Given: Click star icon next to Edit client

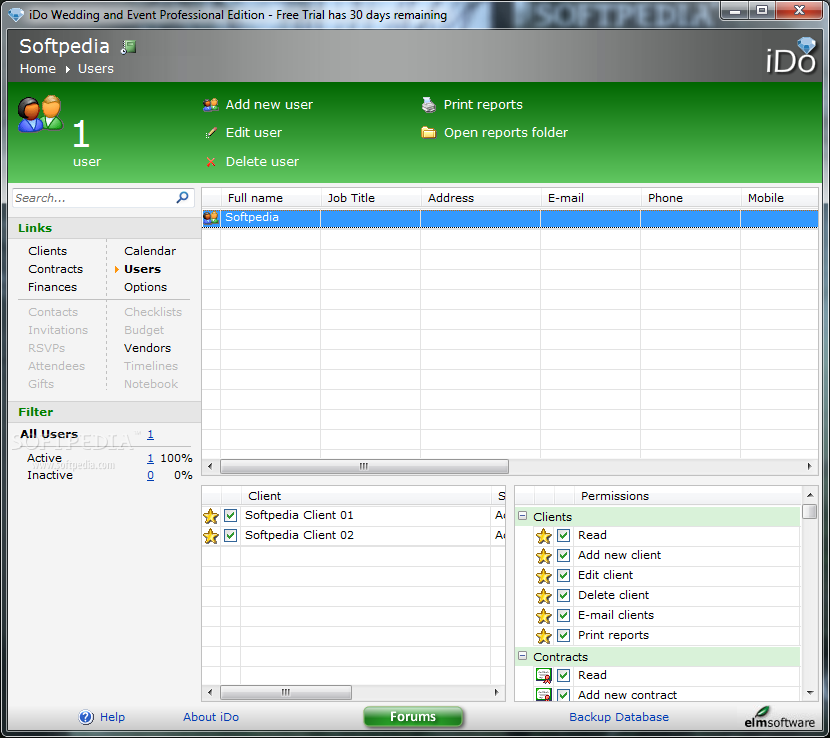Looking at the screenshot, I should click(x=544, y=576).
